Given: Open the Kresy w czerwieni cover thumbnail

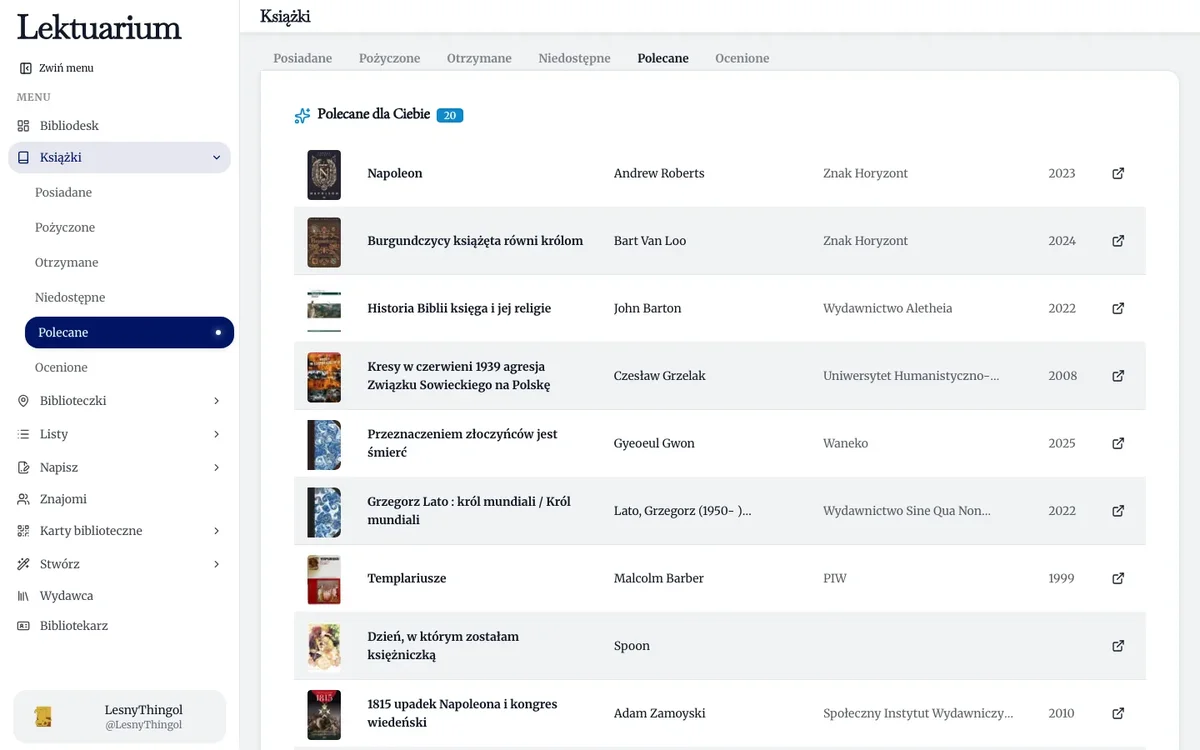Looking at the screenshot, I should pos(324,377).
